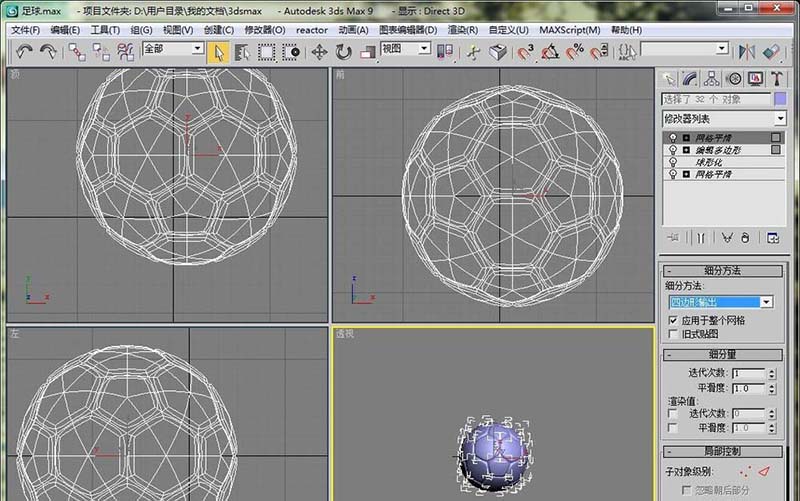Open the Modify command panel tab
Screen dimensions: 800x501
tap(689, 79)
